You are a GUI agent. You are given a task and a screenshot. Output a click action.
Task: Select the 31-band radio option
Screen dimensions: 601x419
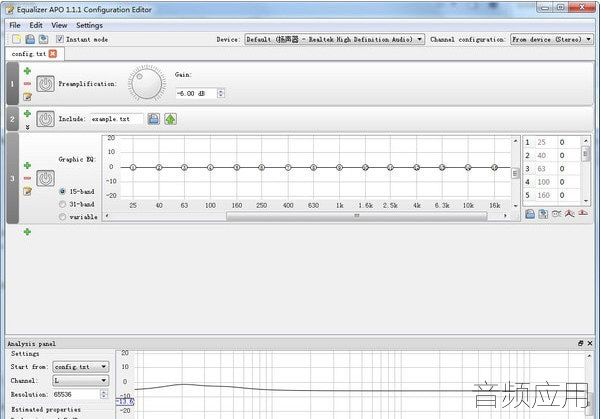click(62, 204)
